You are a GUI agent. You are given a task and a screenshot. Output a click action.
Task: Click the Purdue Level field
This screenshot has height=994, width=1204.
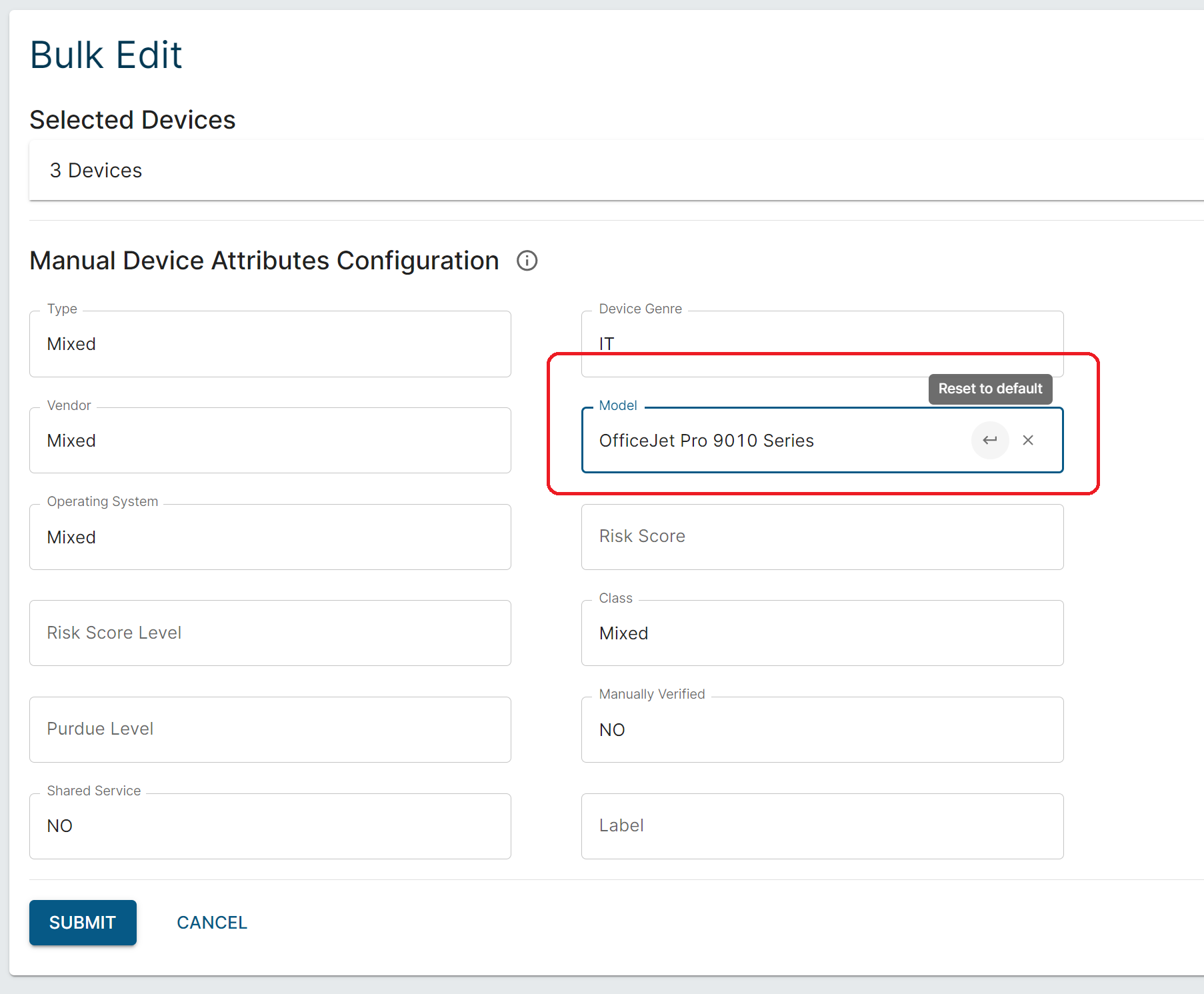pyautogui.click(x=270, y=729)
